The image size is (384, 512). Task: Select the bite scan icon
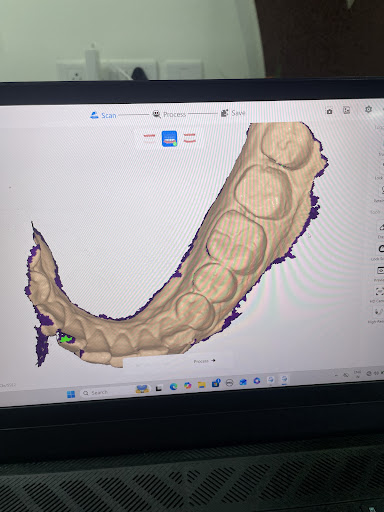click(x=189, y=138)
